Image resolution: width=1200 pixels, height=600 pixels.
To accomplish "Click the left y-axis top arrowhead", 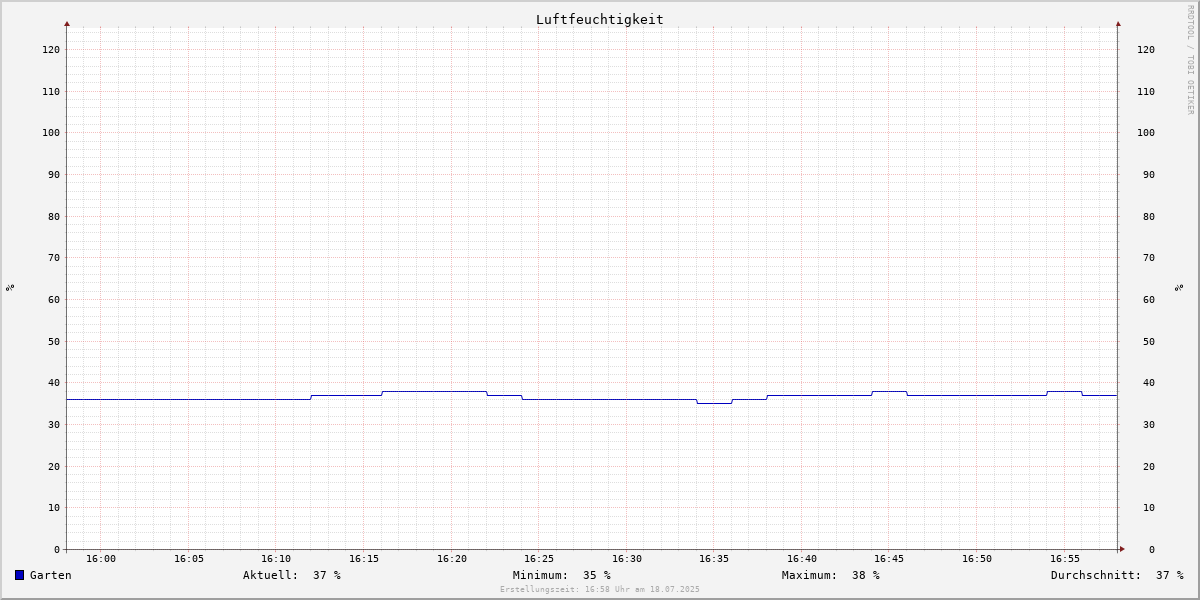I will [x=67, y=23].
